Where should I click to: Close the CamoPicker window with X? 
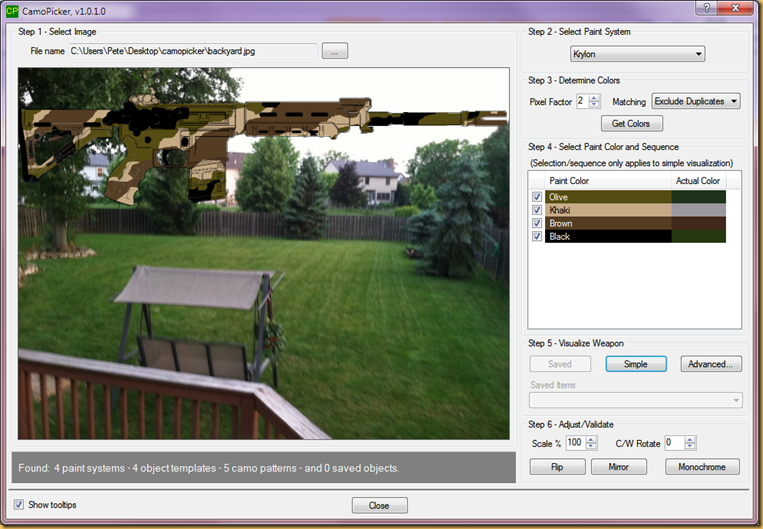point(735,8)
